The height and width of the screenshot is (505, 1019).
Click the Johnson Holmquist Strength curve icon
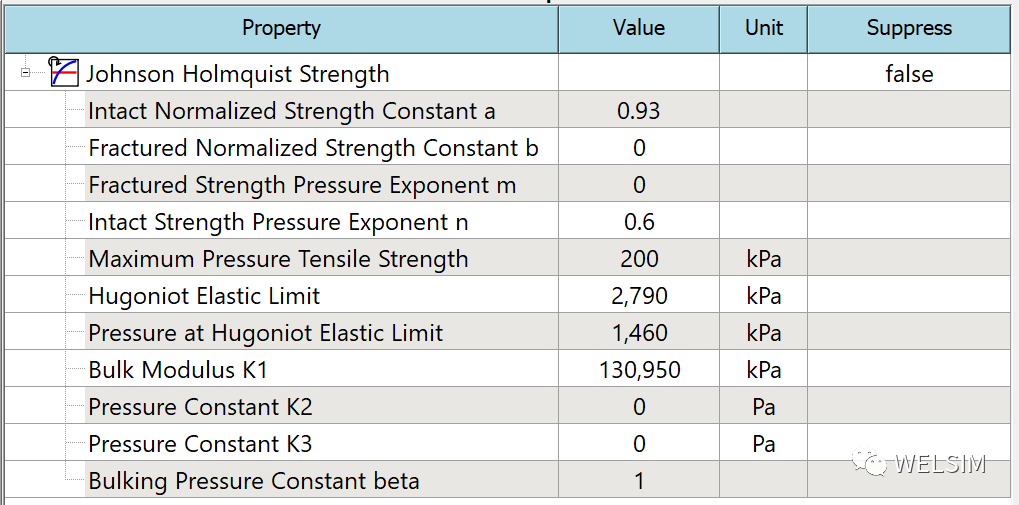(64, 73)
